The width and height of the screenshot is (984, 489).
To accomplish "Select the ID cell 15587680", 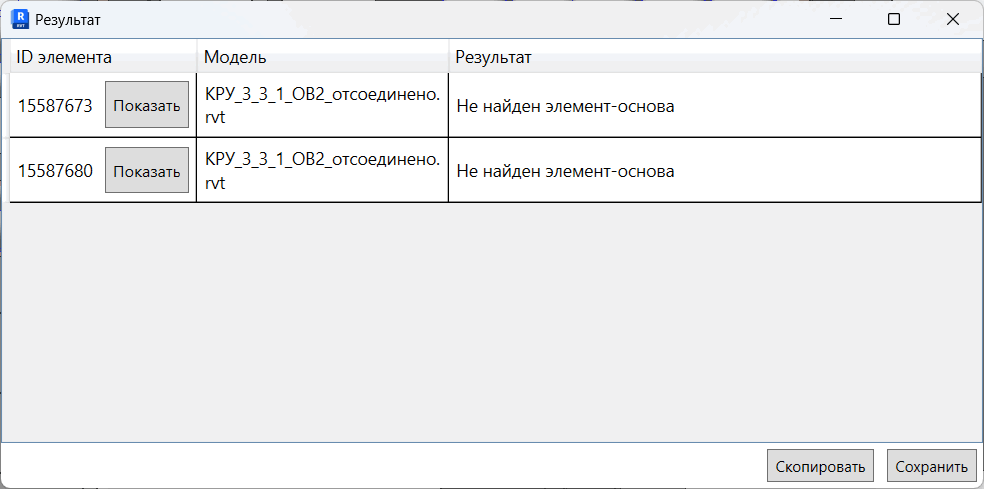I will tap(55, 171).
